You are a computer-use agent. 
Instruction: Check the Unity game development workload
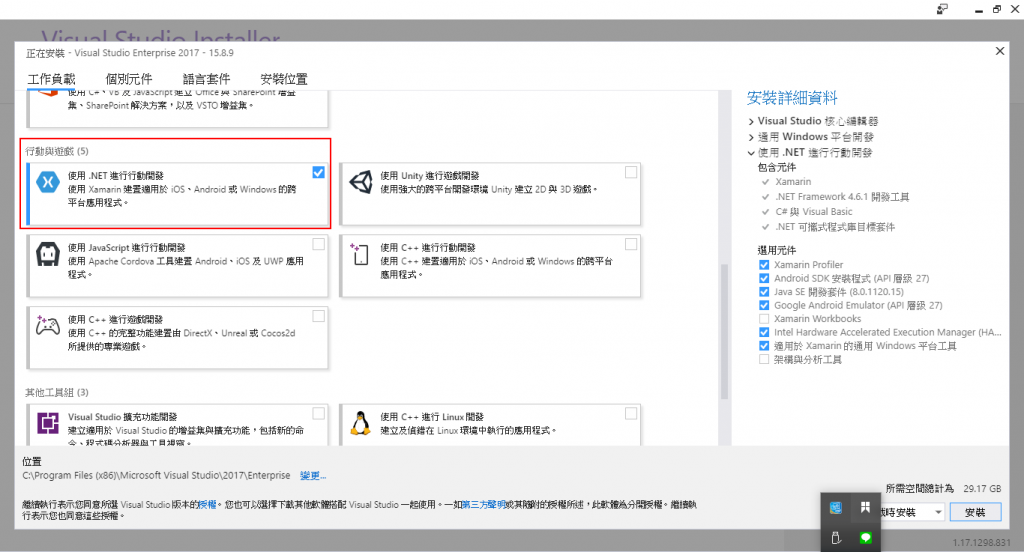click(x=631, y=172)
